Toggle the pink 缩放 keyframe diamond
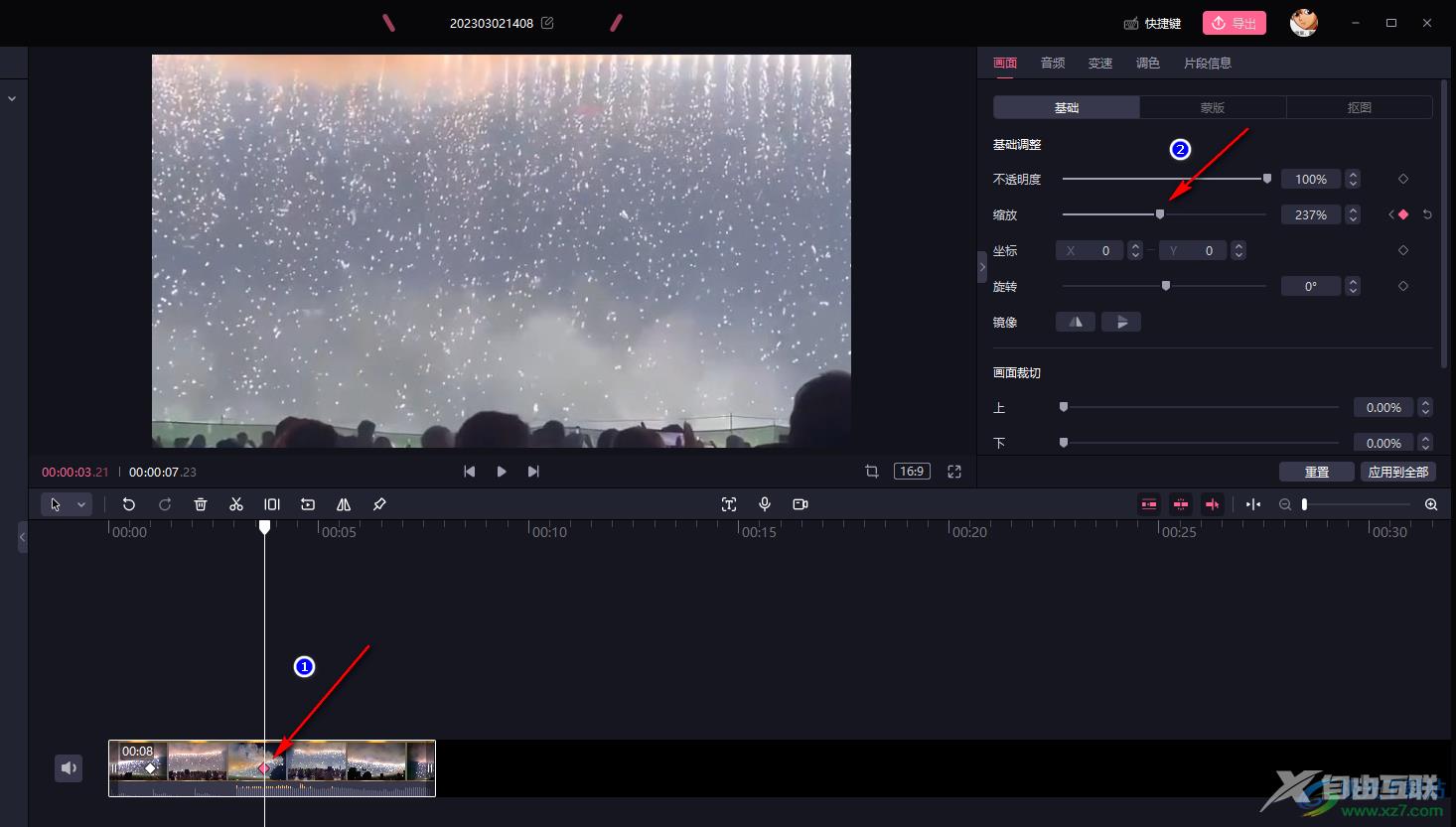This screenshot has width=1456, height=827. coord(1403,214)
